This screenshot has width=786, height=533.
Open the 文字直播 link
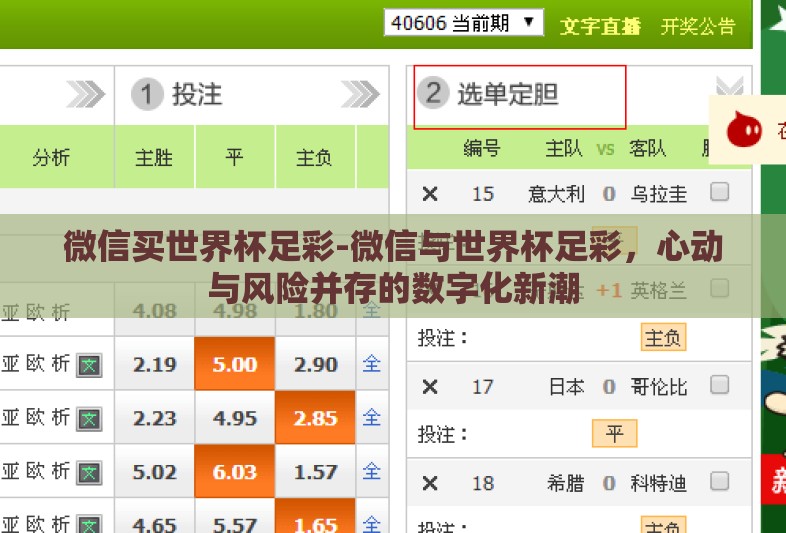coord(600,26)
